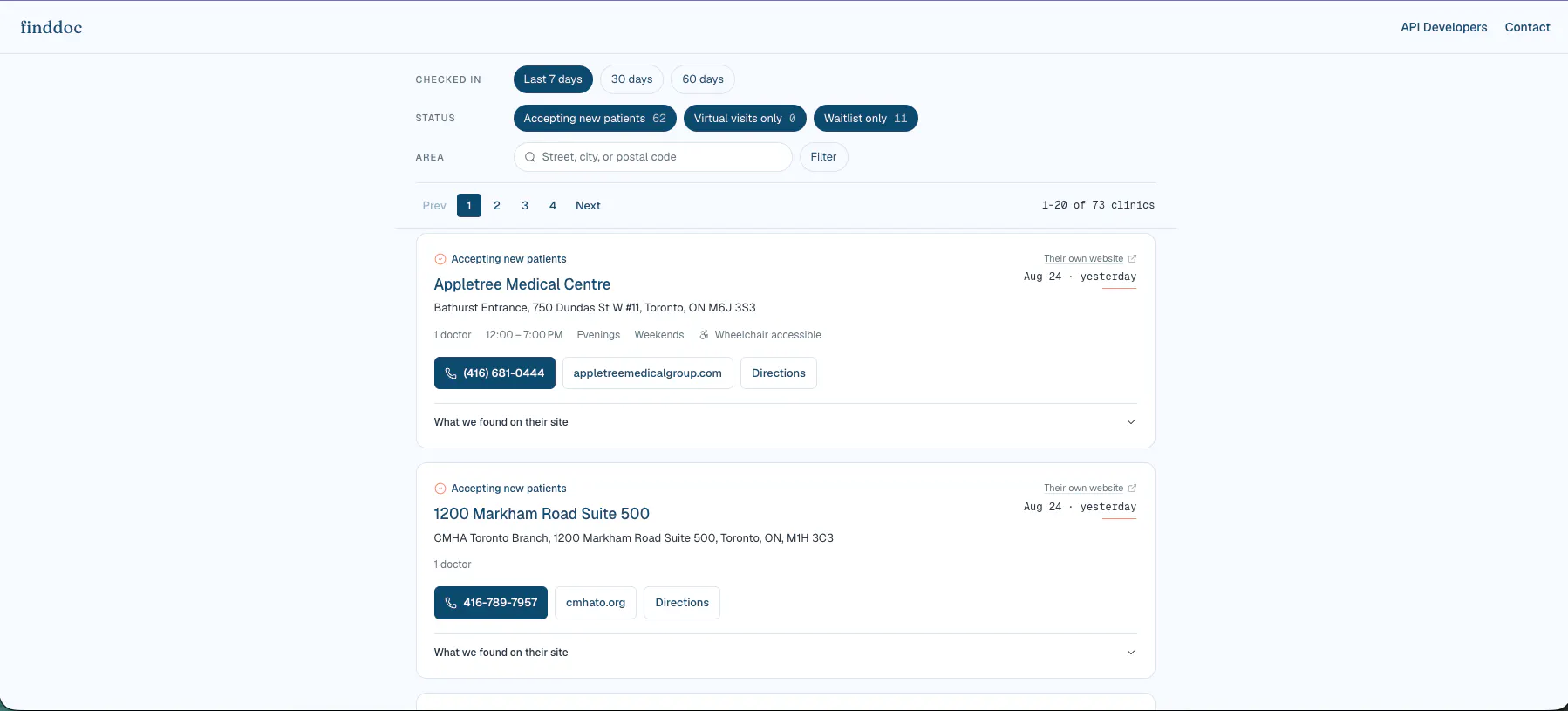Click chevron arrow on 1200 Markham found-on-site row
Screen dimensions: 1568x711
(1131, 653)
